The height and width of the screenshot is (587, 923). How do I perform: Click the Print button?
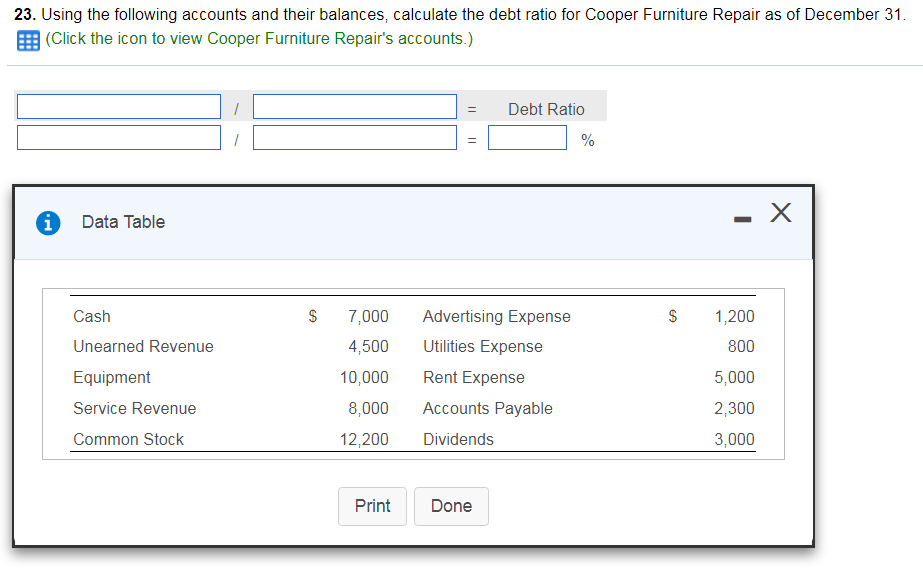coord(372,506)
